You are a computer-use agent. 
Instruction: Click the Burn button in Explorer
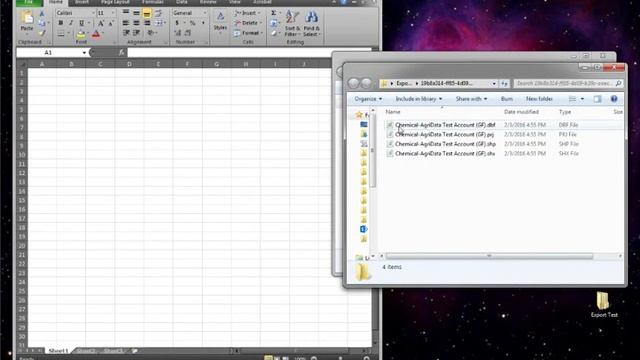coord(507,99)
